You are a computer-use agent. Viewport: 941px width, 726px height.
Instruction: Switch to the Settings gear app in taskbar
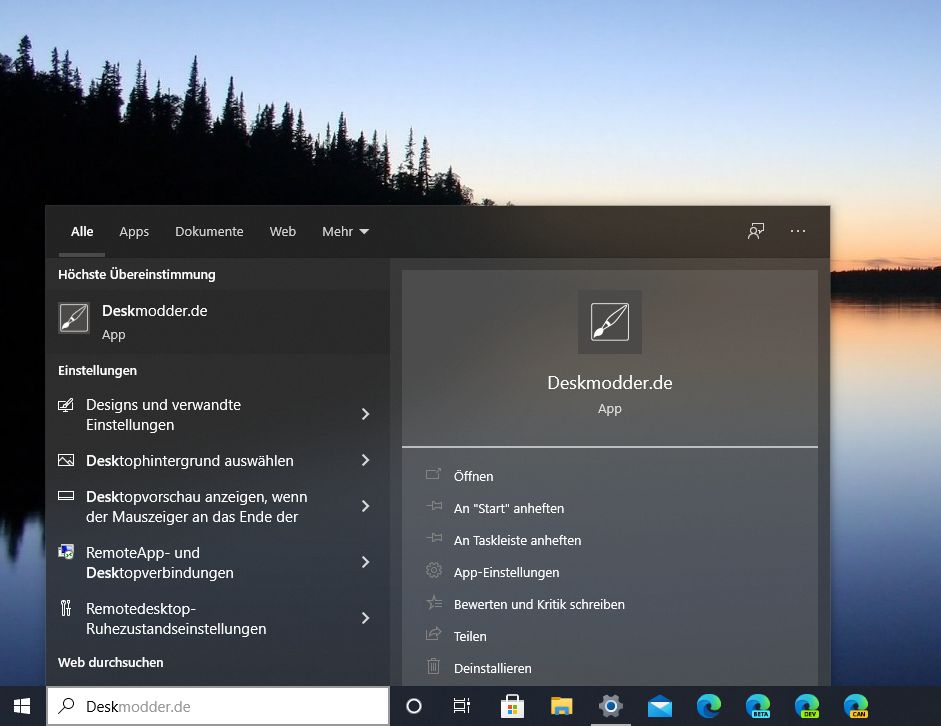click(610, 706)
